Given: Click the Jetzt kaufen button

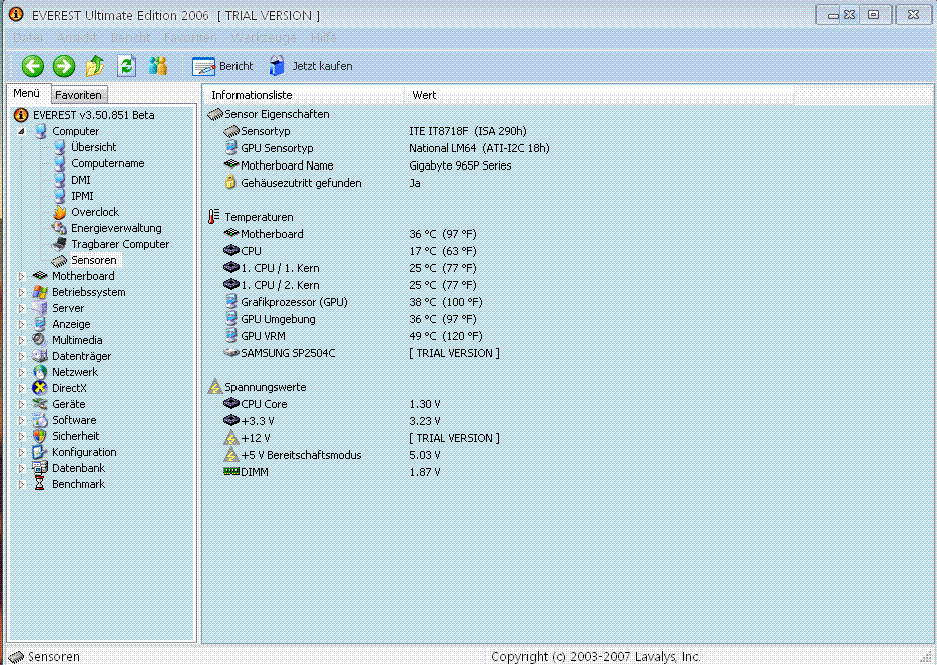Looking at the screenshot, I should [311, 66].
